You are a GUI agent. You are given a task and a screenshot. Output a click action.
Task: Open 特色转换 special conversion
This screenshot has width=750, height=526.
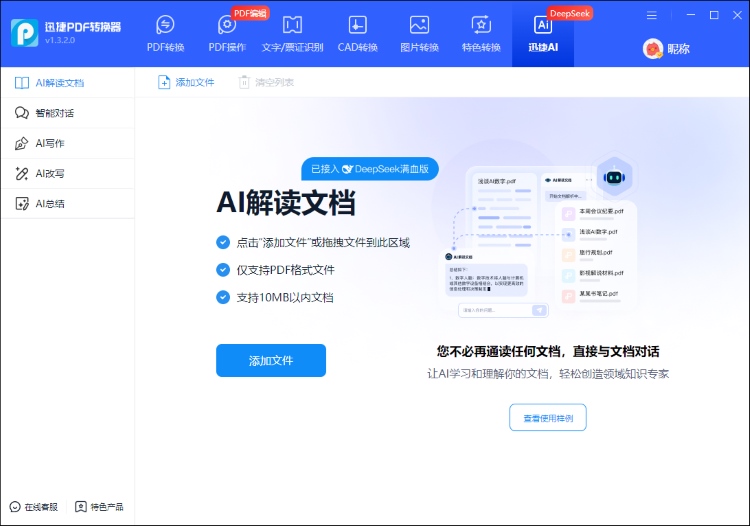pos(481,34)
